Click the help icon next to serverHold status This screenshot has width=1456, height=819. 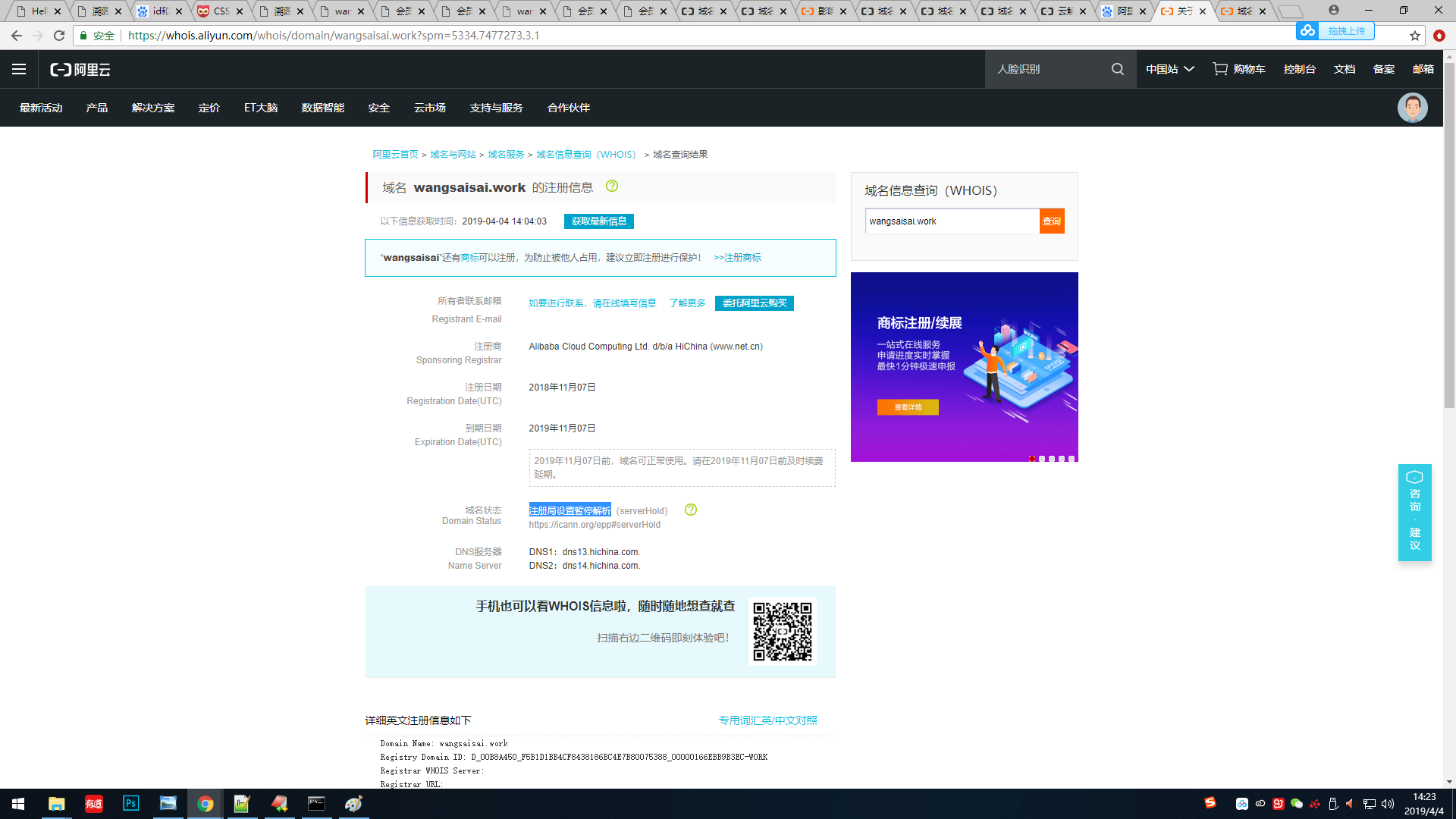coord(691,510)
